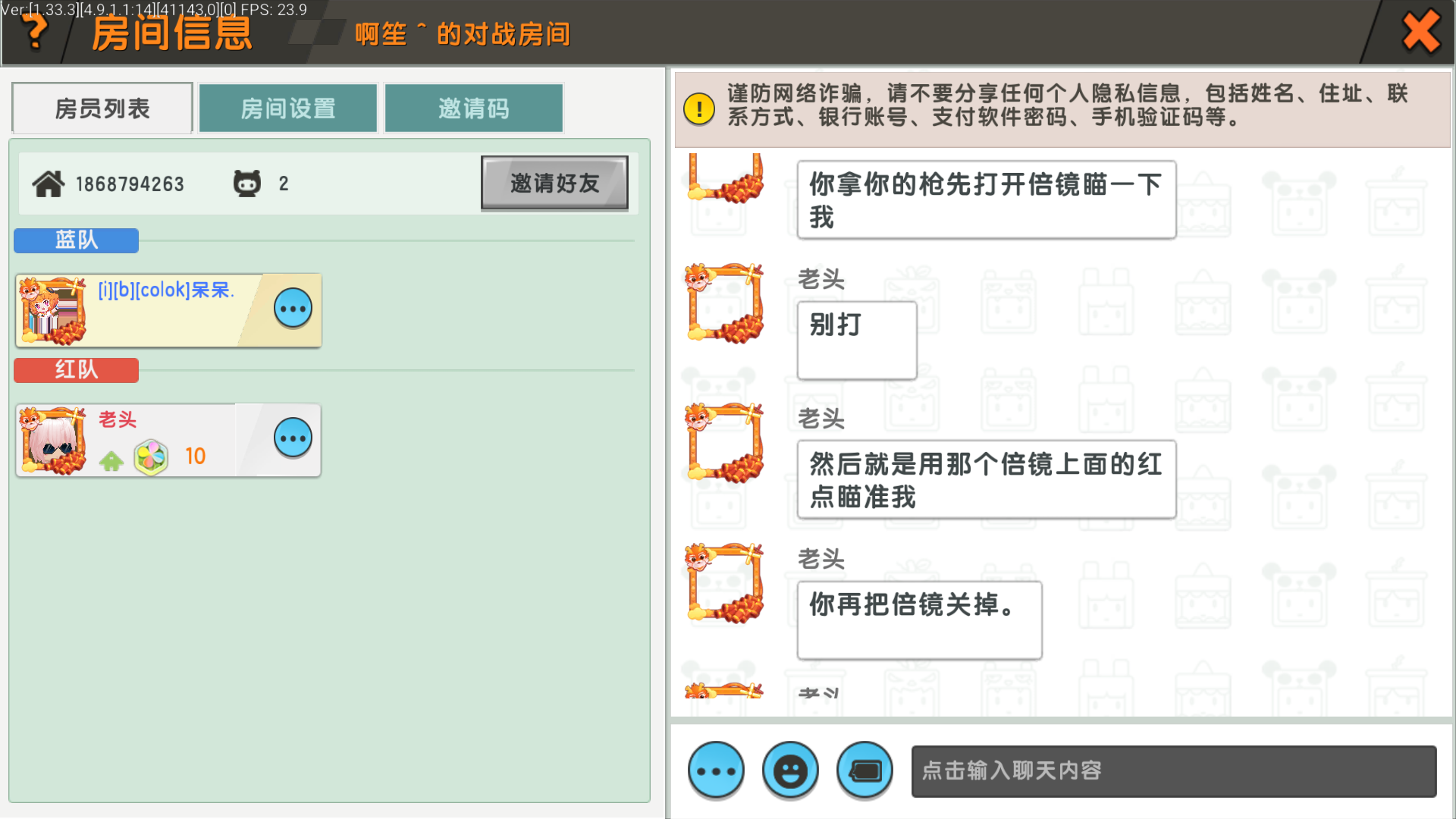Click the player count face icon

pyautogui.click(x=246, y=184)
